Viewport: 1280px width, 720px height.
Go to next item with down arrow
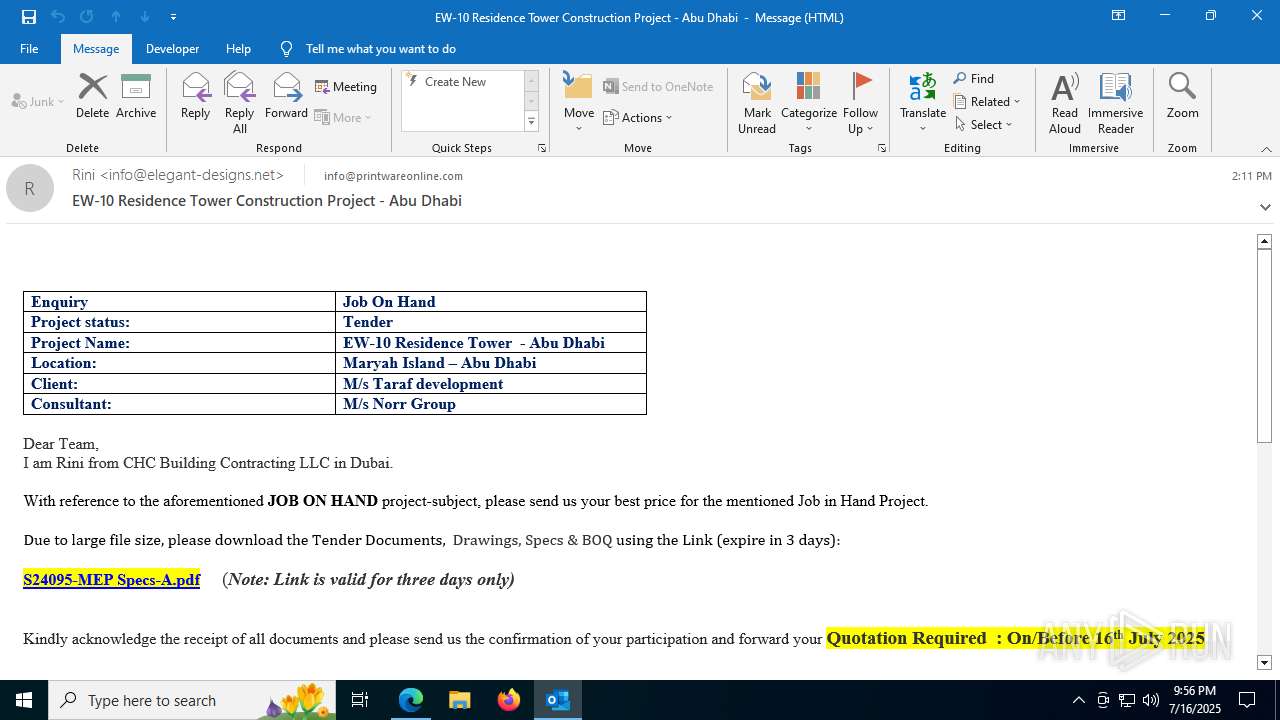145,17
